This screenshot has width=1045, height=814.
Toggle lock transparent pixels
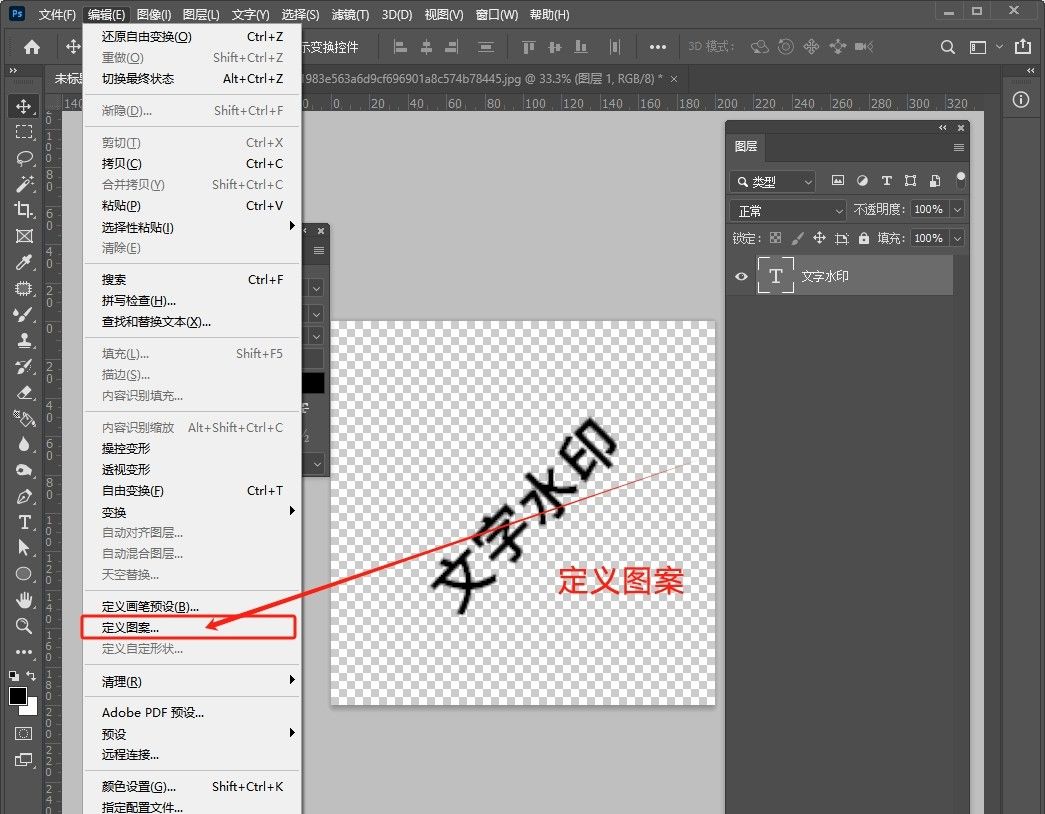[776, 238]
